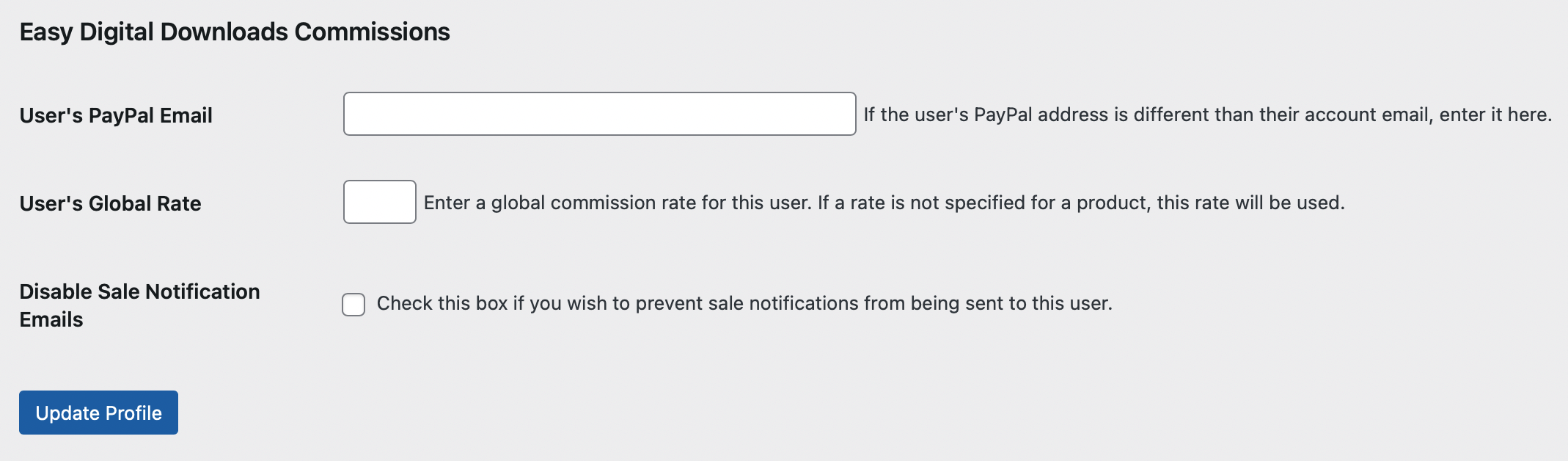Click the word "Emails" in the notification label
1568x461 pixels.
pyautogui.click(x=51, y=319)
